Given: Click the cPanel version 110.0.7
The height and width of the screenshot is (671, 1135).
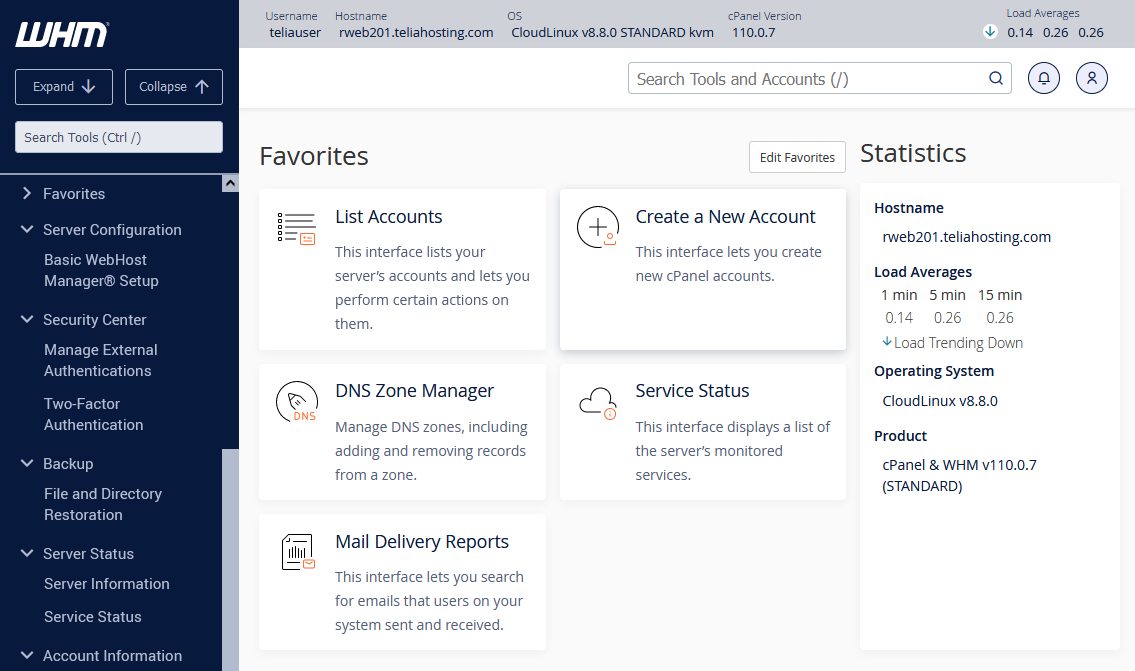Looking at the screenshot, I should point(754,33).
